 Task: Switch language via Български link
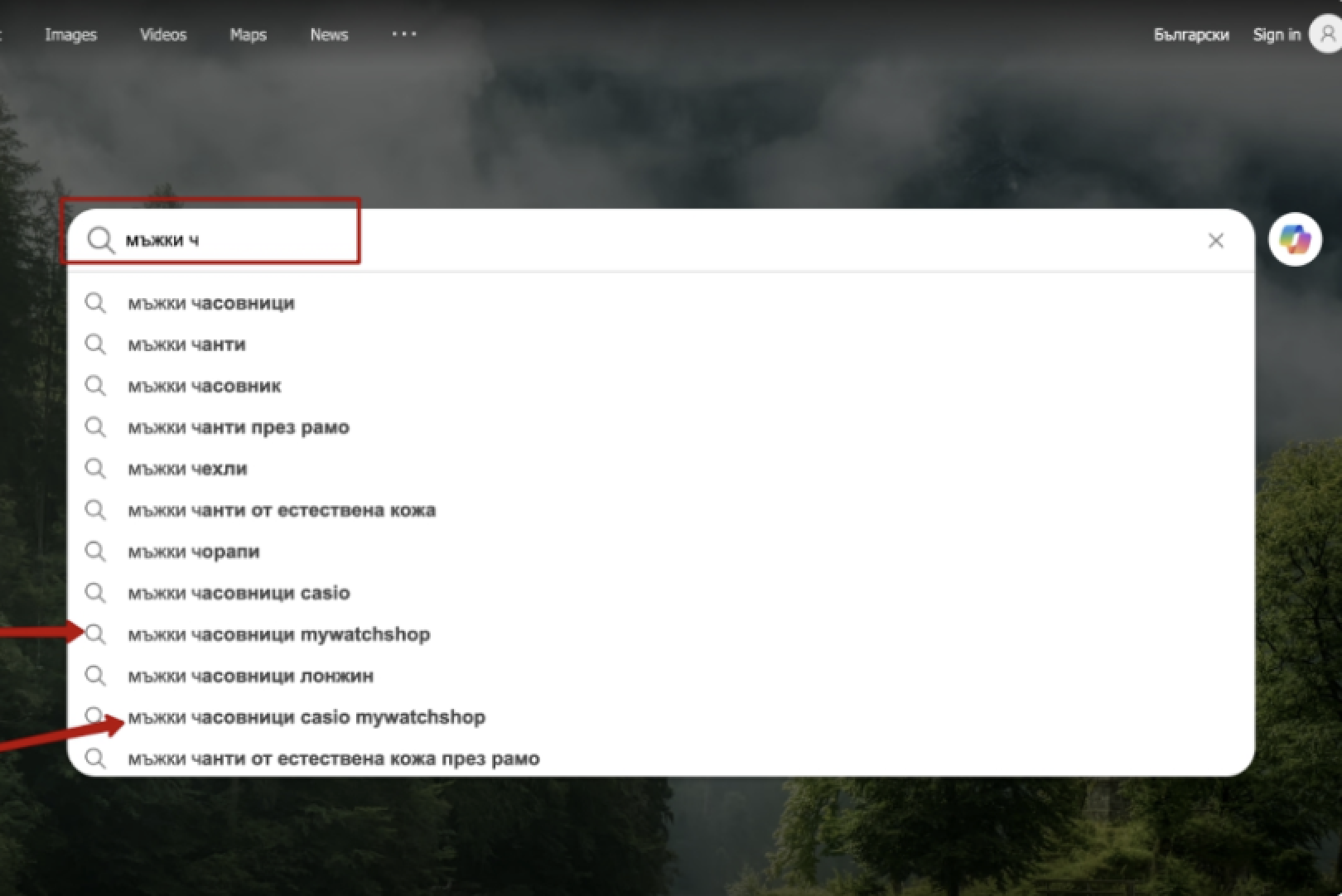[x=1191, y=35]
